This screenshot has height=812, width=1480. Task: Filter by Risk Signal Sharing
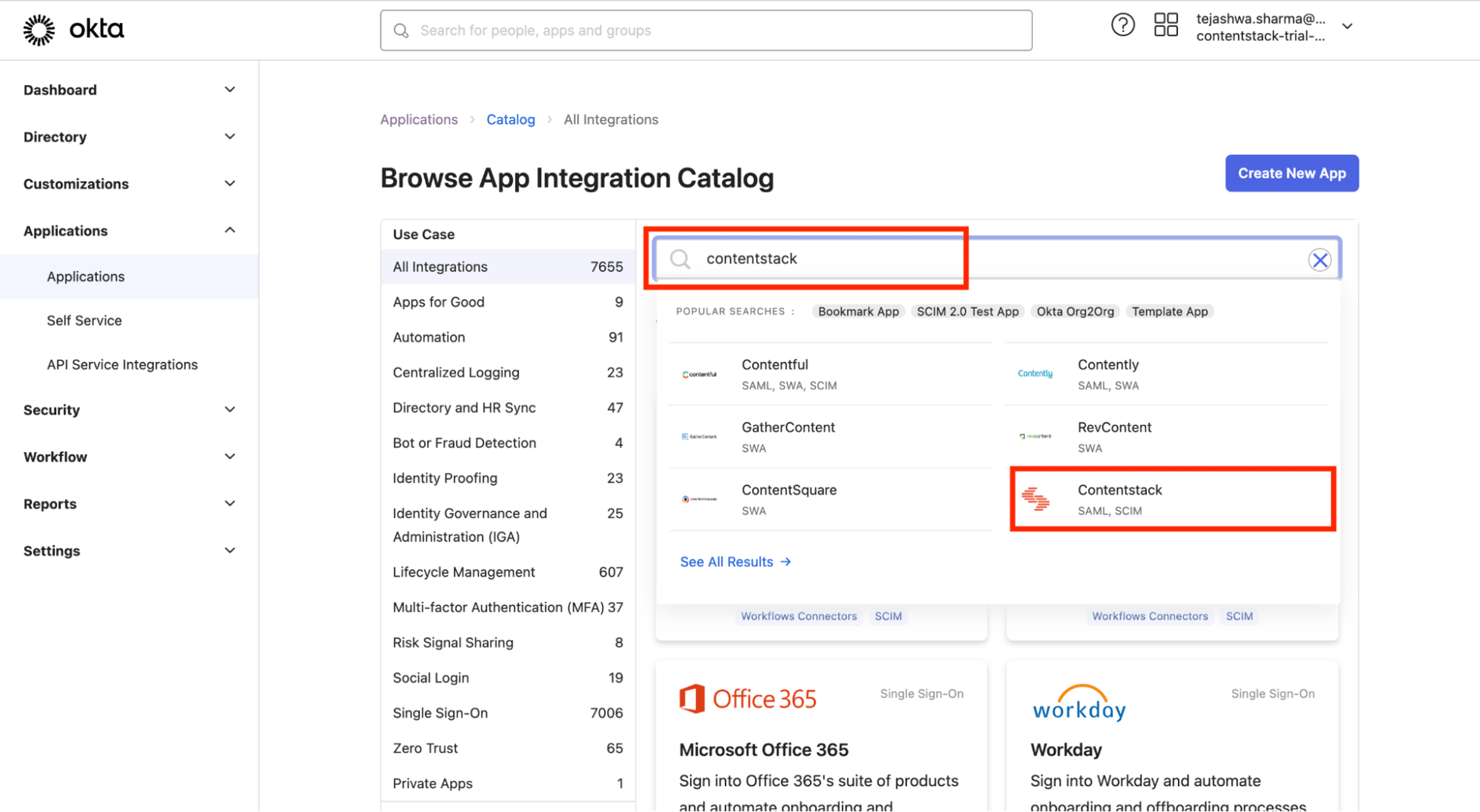507,642
